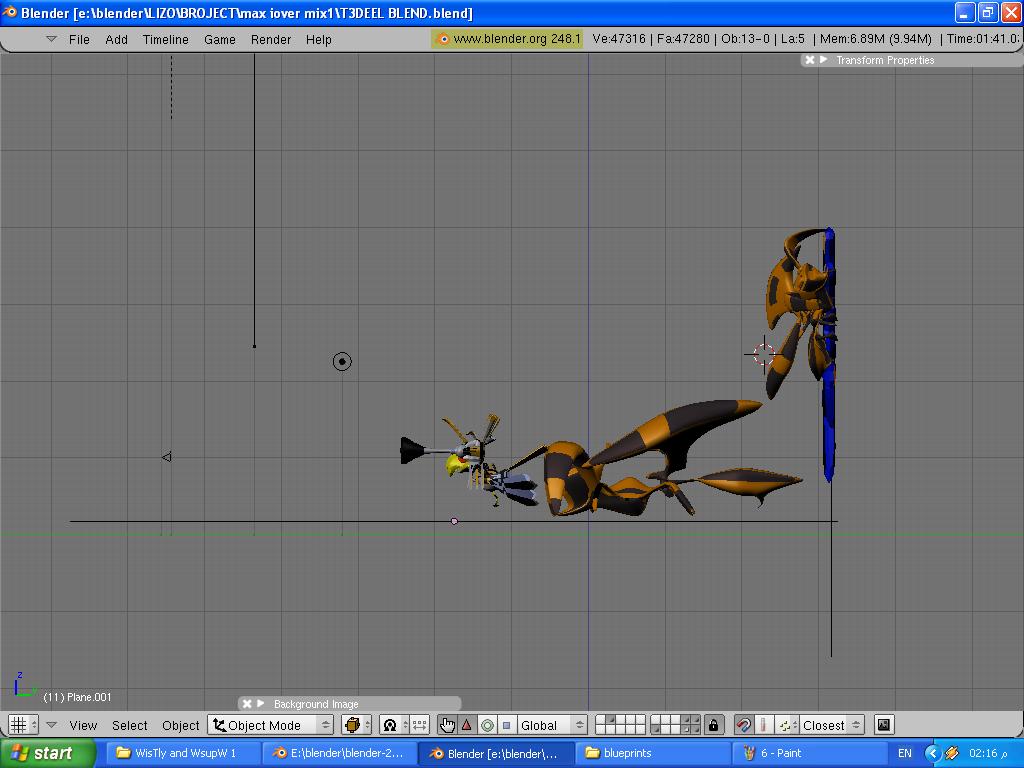Expand hidden system tray icons arrow

coord(933,754)
